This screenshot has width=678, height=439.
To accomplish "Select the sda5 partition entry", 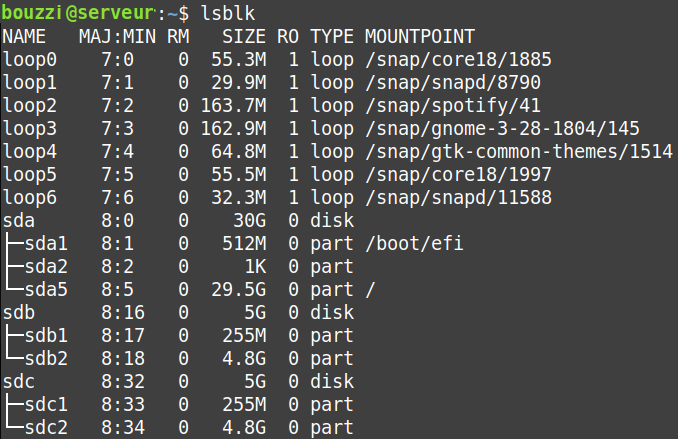I will click(46, 289).
